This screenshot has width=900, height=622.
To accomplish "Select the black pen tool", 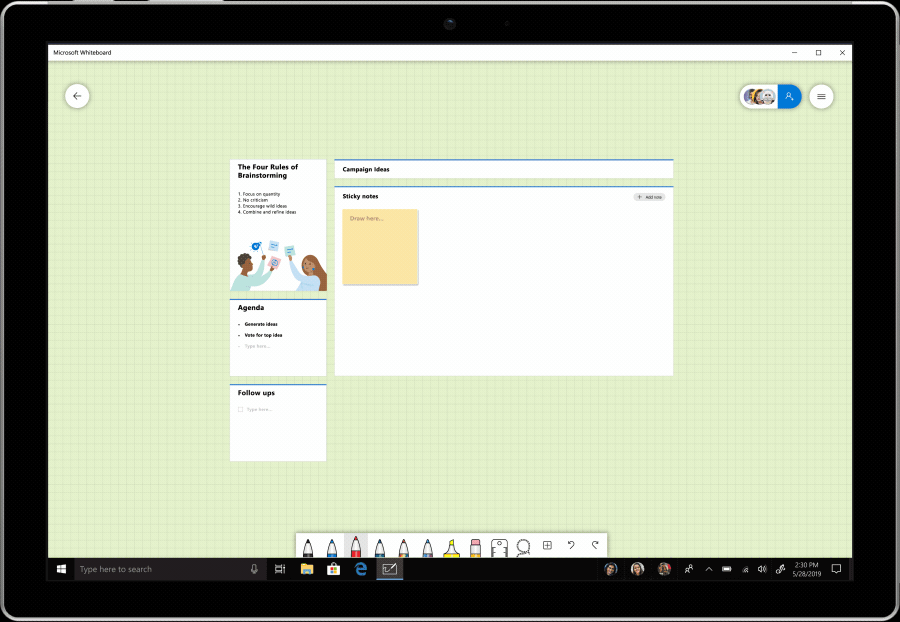I will pyautogui.click(x=309, y=545).
